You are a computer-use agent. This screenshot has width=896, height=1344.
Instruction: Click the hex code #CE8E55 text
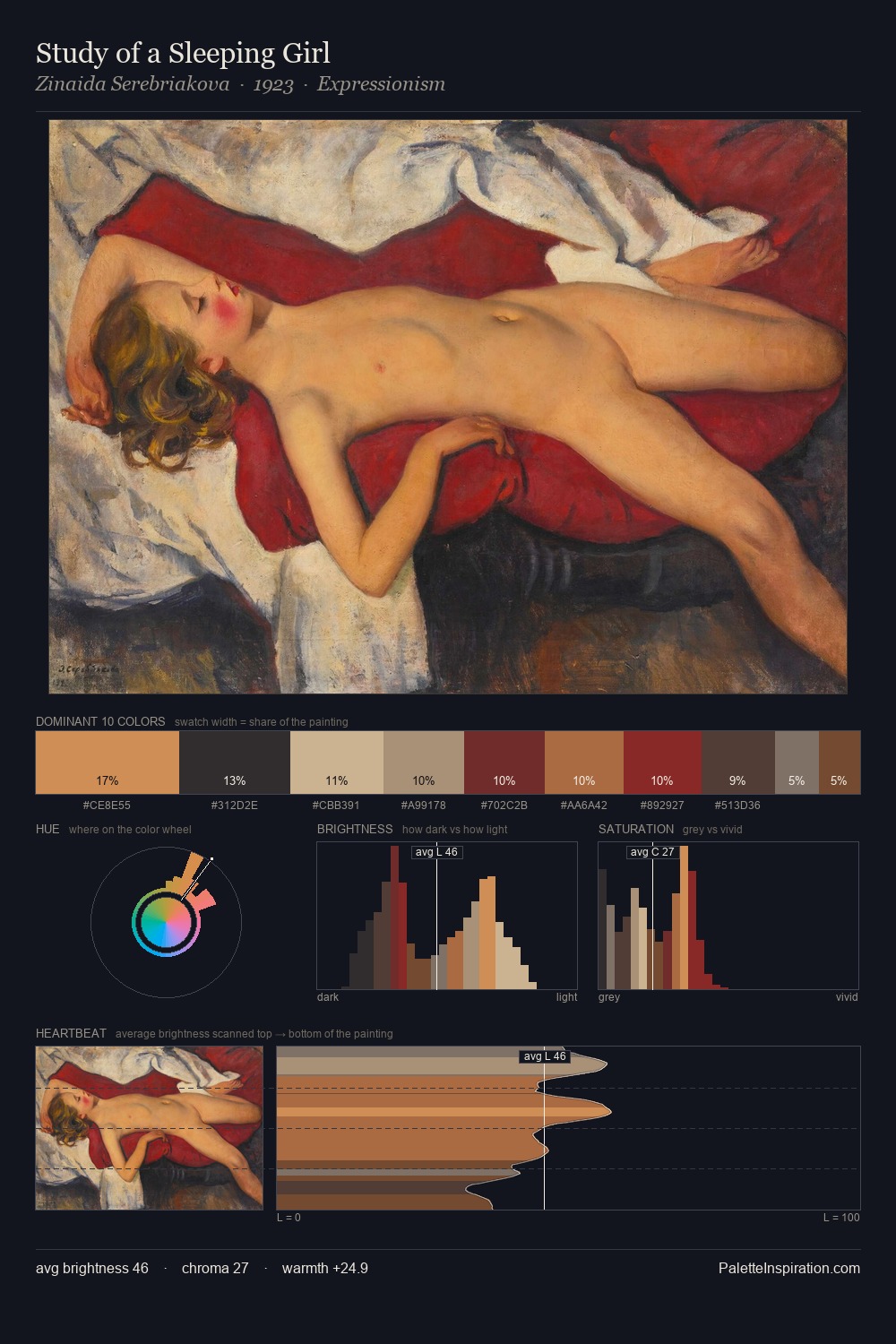(107, 806)
